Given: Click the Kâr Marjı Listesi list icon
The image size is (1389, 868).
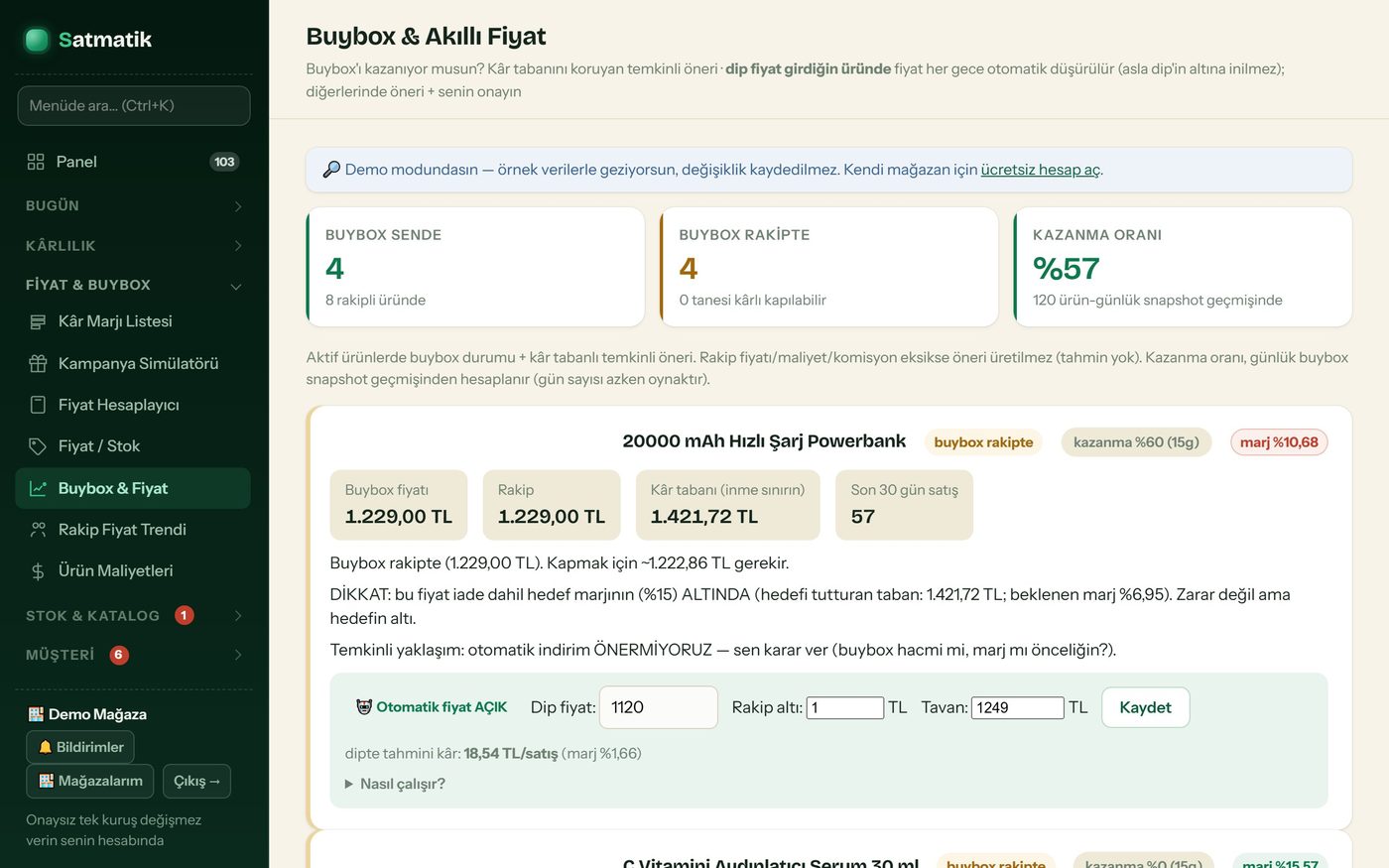Looking at the screenshot, I should [x=38, y=321].
